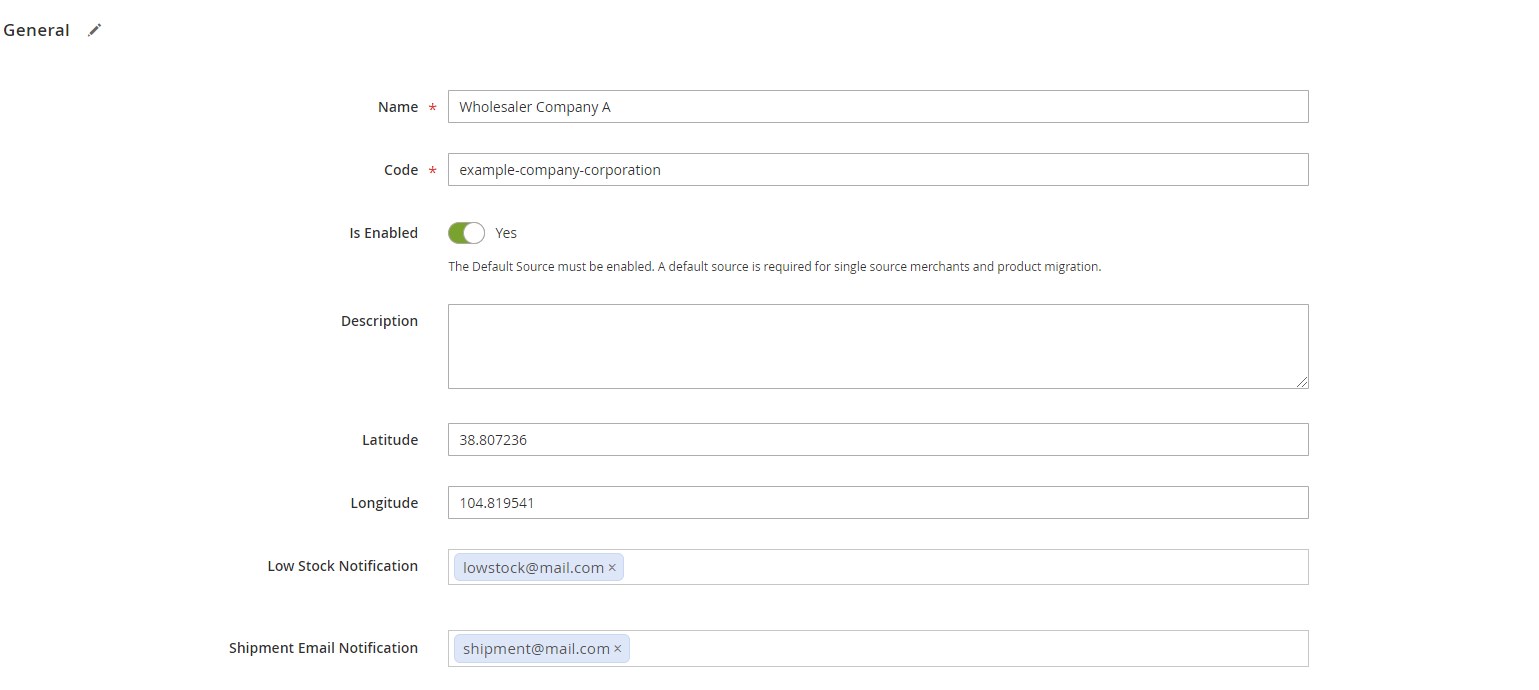
Task: Select the lowstock@mail.com tag chip
Action: pyautogui.click(x=533, y=568)
